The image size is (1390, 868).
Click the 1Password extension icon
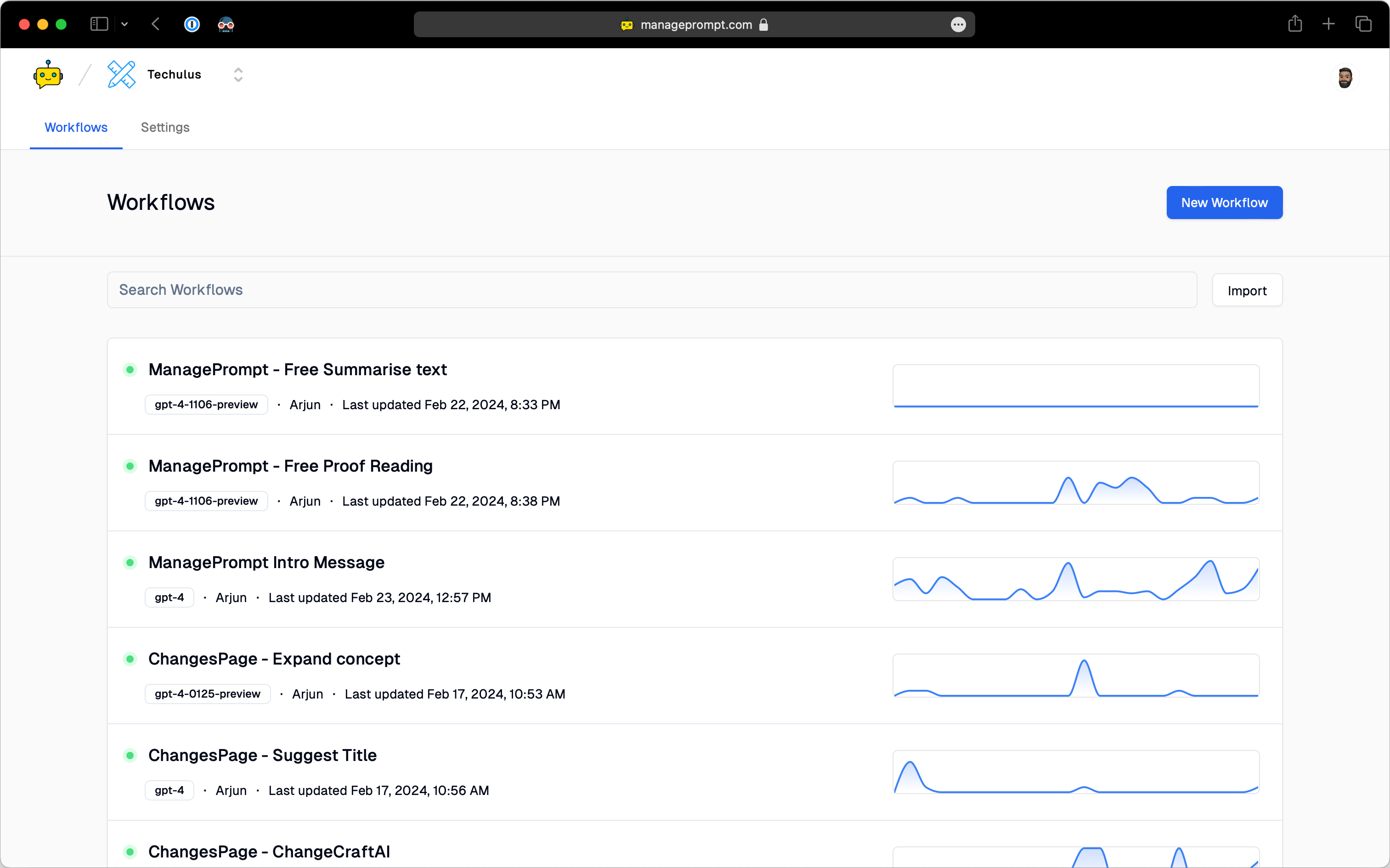click(192, 24)
